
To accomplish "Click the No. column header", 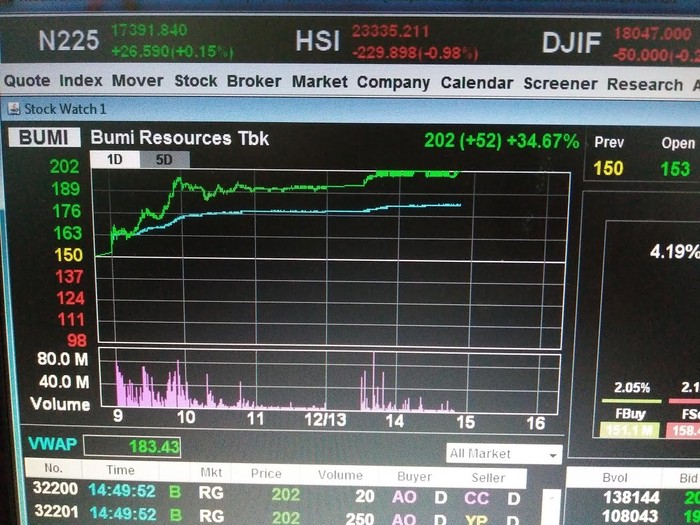I will (53, 468).
